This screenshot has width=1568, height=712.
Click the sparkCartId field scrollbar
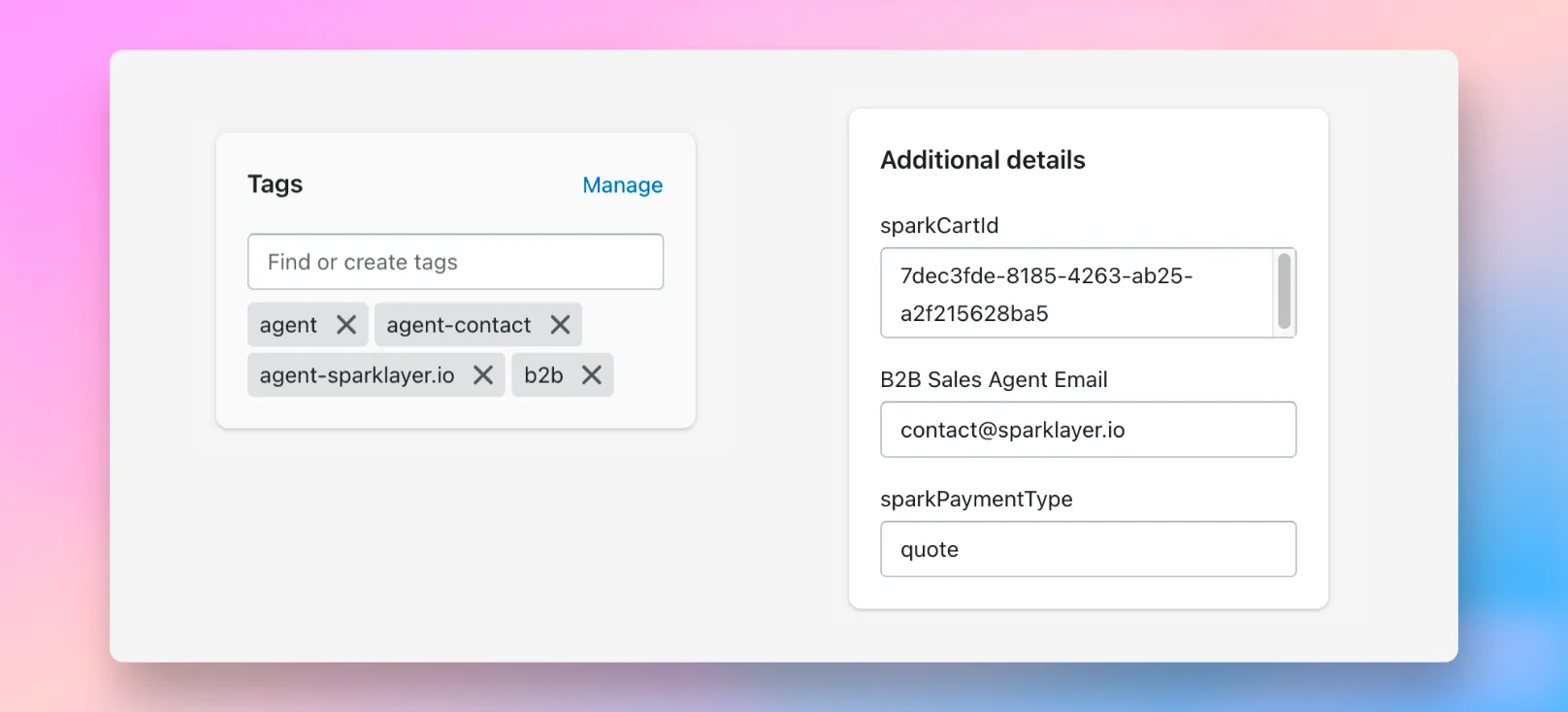click(x=1284, y=291)
